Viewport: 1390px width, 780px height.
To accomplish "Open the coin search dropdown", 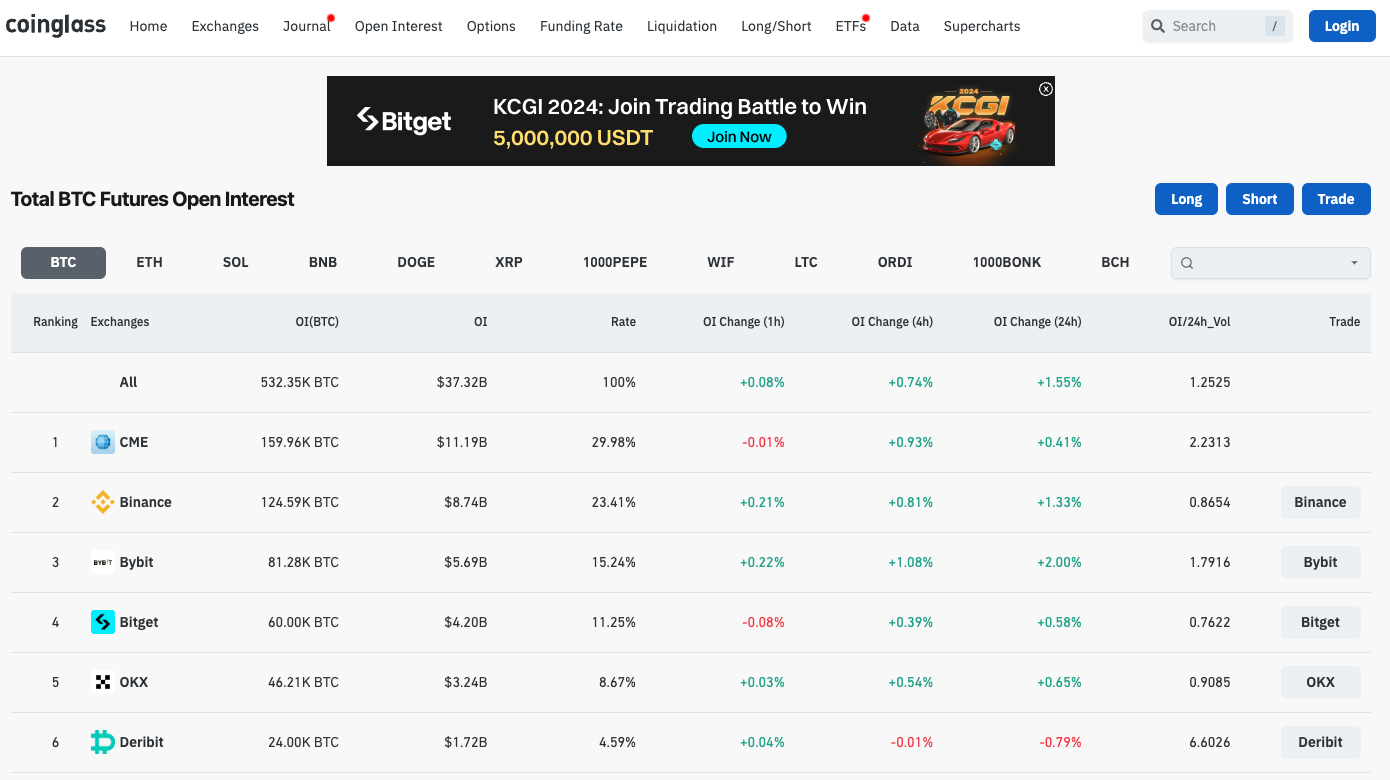I will (x=1270, y=263).
